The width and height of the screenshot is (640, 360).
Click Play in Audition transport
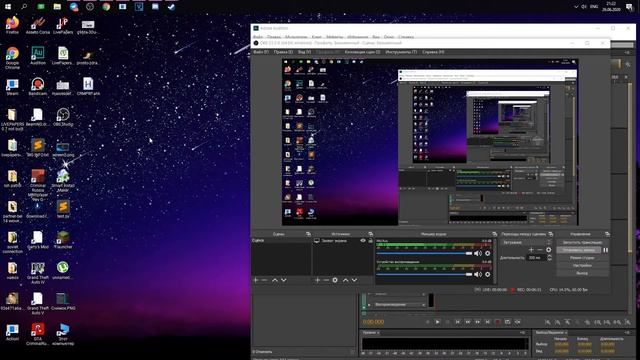(x=437, y=322)
